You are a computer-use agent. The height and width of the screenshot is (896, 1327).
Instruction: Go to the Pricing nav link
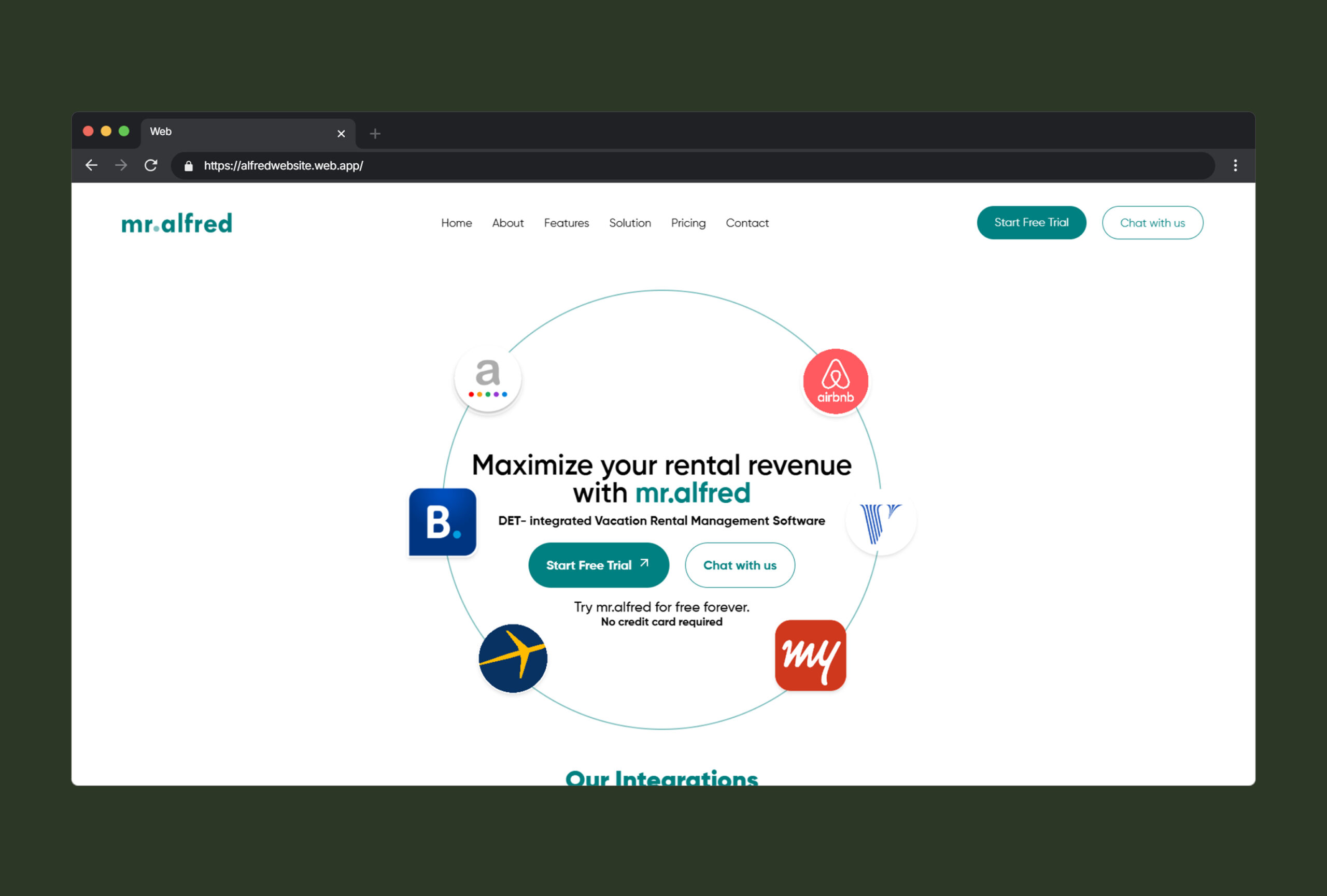688,223
